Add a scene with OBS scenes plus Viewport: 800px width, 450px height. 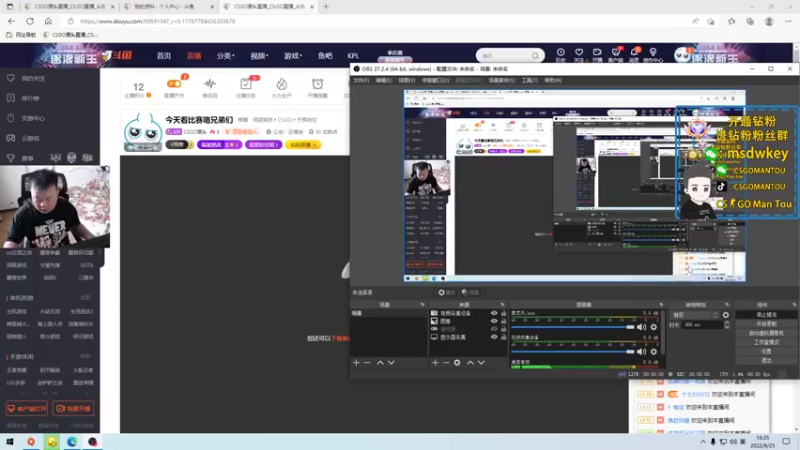tap(356, 362)
